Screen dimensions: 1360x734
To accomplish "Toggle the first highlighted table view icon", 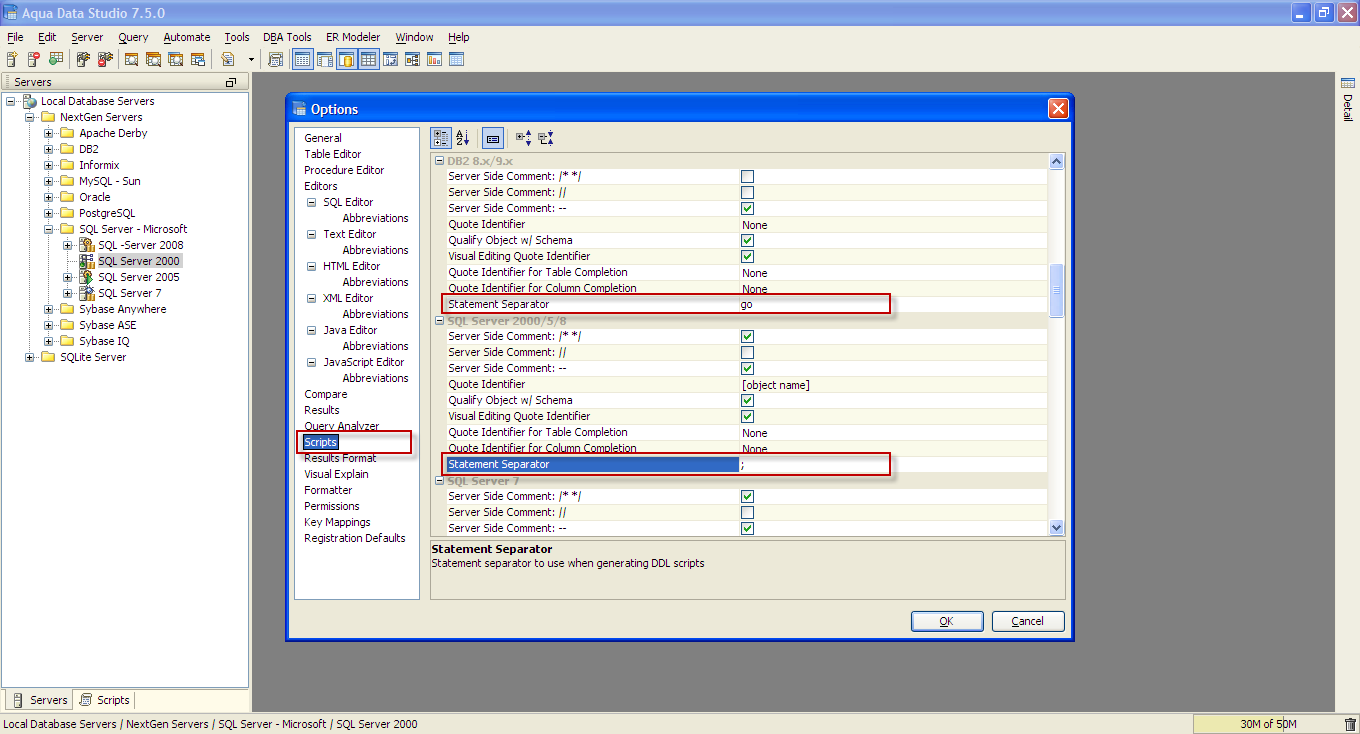I will point(302,60).
